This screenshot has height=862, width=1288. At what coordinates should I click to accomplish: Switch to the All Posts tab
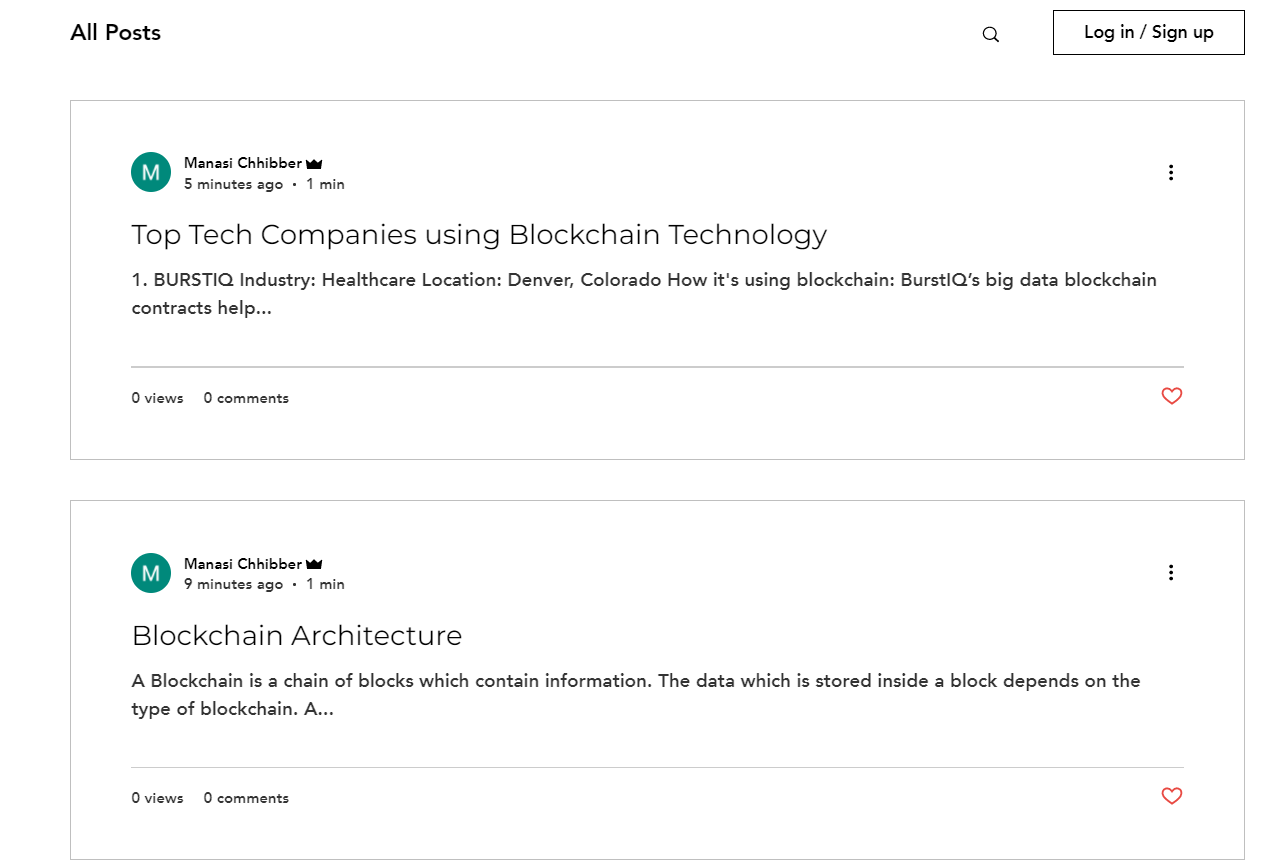tap(115, 33)
